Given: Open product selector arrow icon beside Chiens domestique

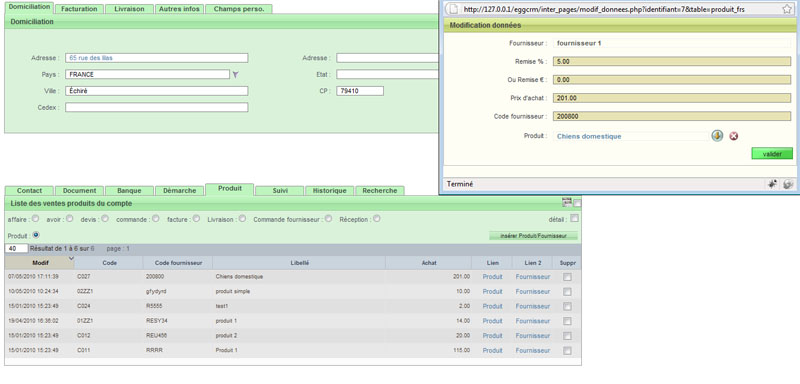Looking at the screenshot, I should tap(717, 136).
